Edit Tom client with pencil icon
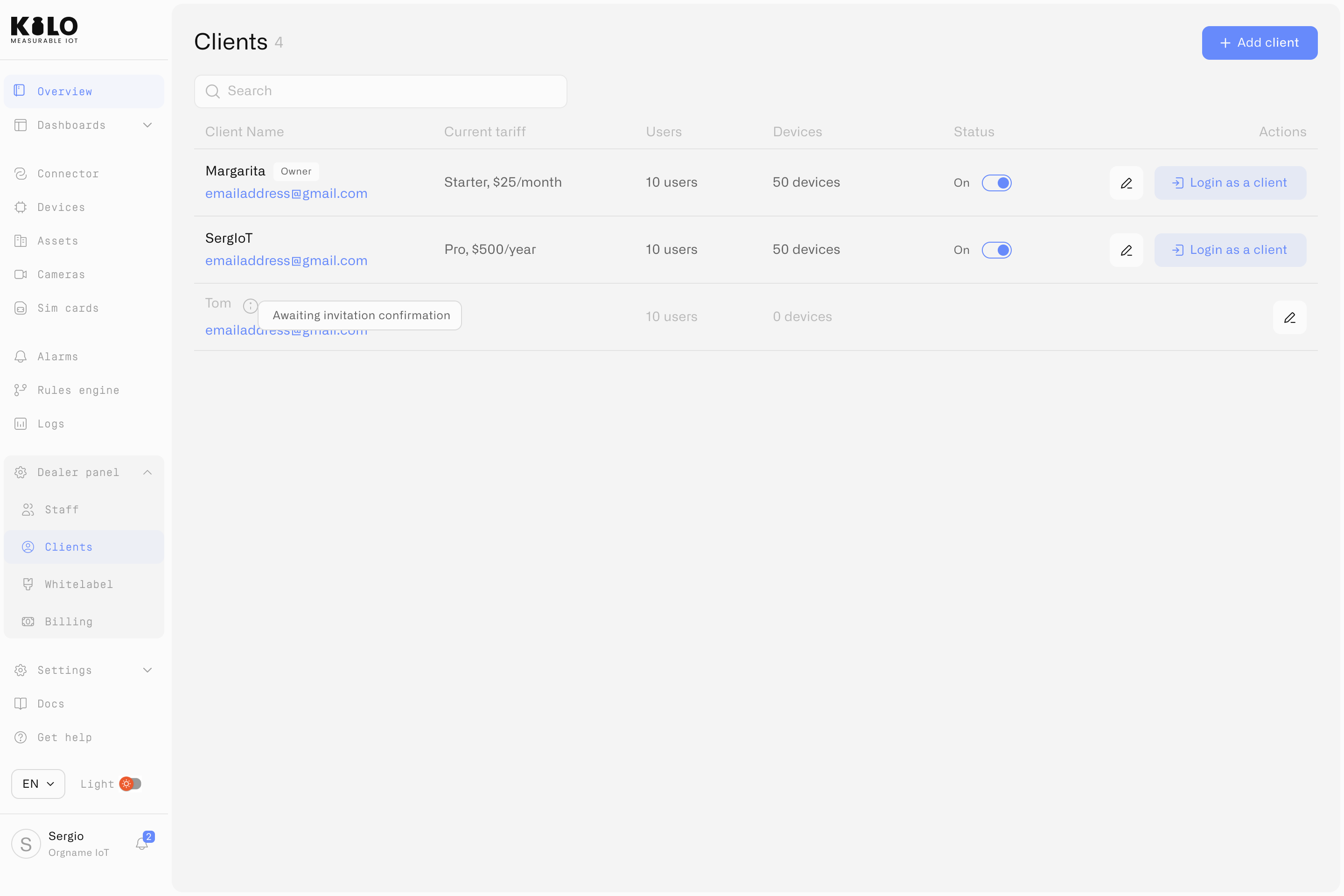The image size is (1344, 896). pyautogui.click(x=1290, y=318)
